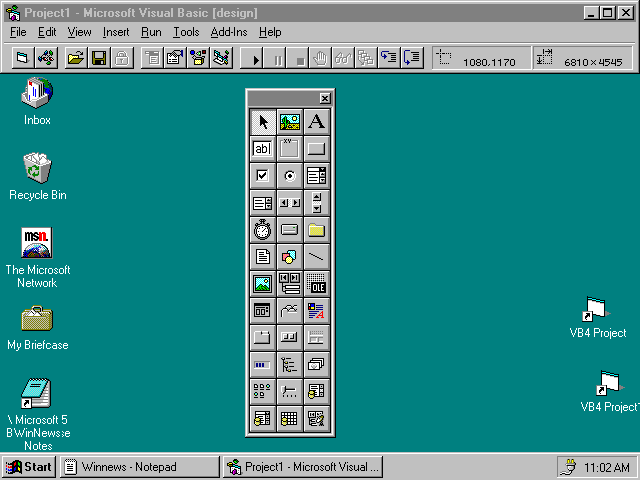This screenshot has width=640, height=480.
Task: Select the OptionButton radio control tool
Action: click(x=290, y=176)
